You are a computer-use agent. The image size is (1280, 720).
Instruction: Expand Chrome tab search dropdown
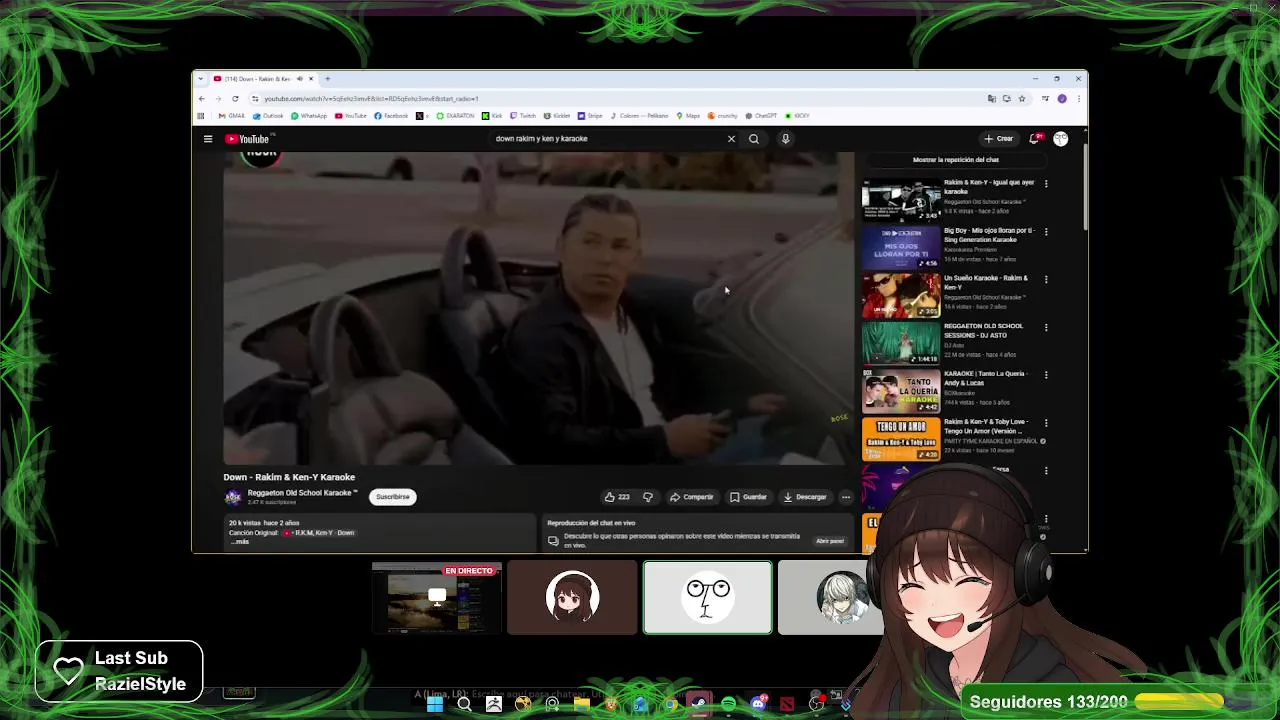[x=201, y=79]
